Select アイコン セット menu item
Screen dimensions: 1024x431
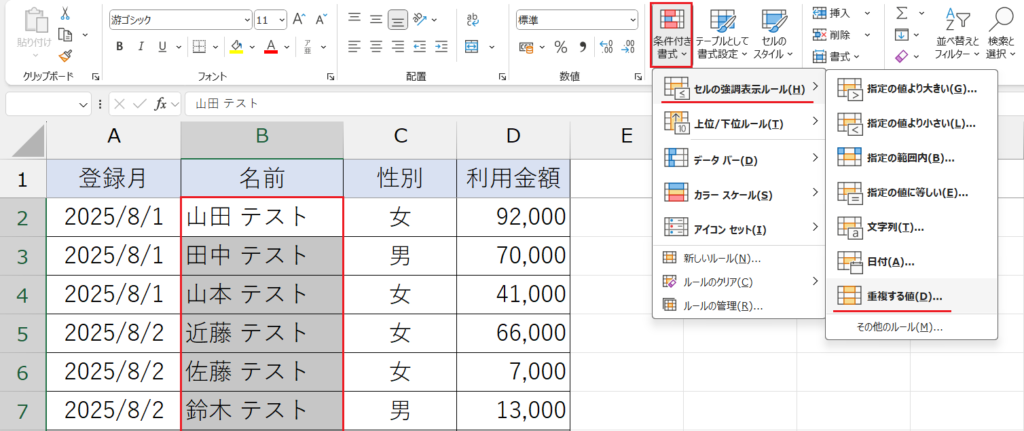pos(739,228)
